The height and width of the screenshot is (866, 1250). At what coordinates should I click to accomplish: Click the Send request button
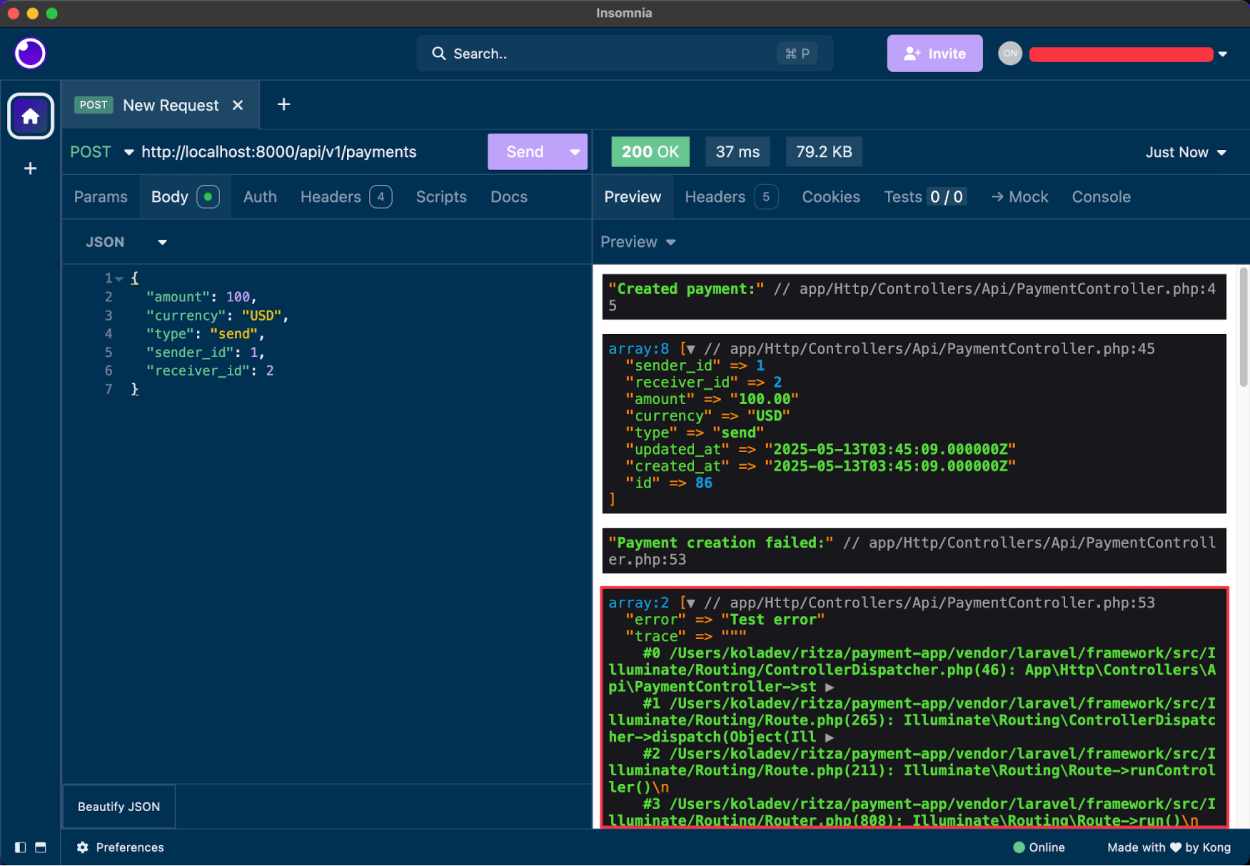524,152
